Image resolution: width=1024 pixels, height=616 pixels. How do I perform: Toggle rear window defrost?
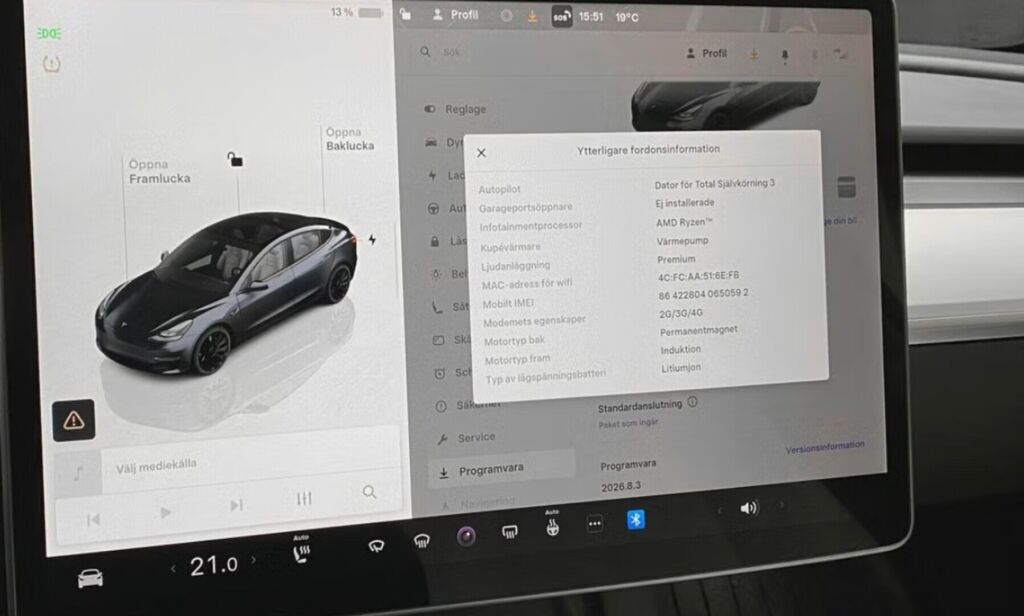point(510,532)
